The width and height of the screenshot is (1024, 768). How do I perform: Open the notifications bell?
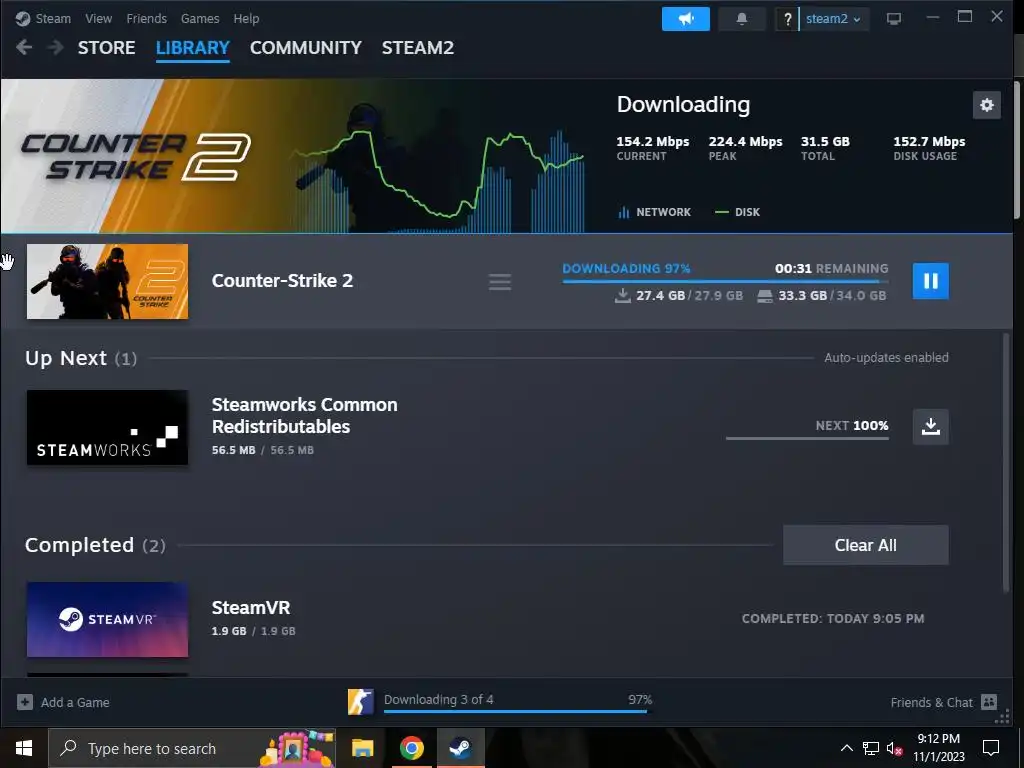click(741, 19)
